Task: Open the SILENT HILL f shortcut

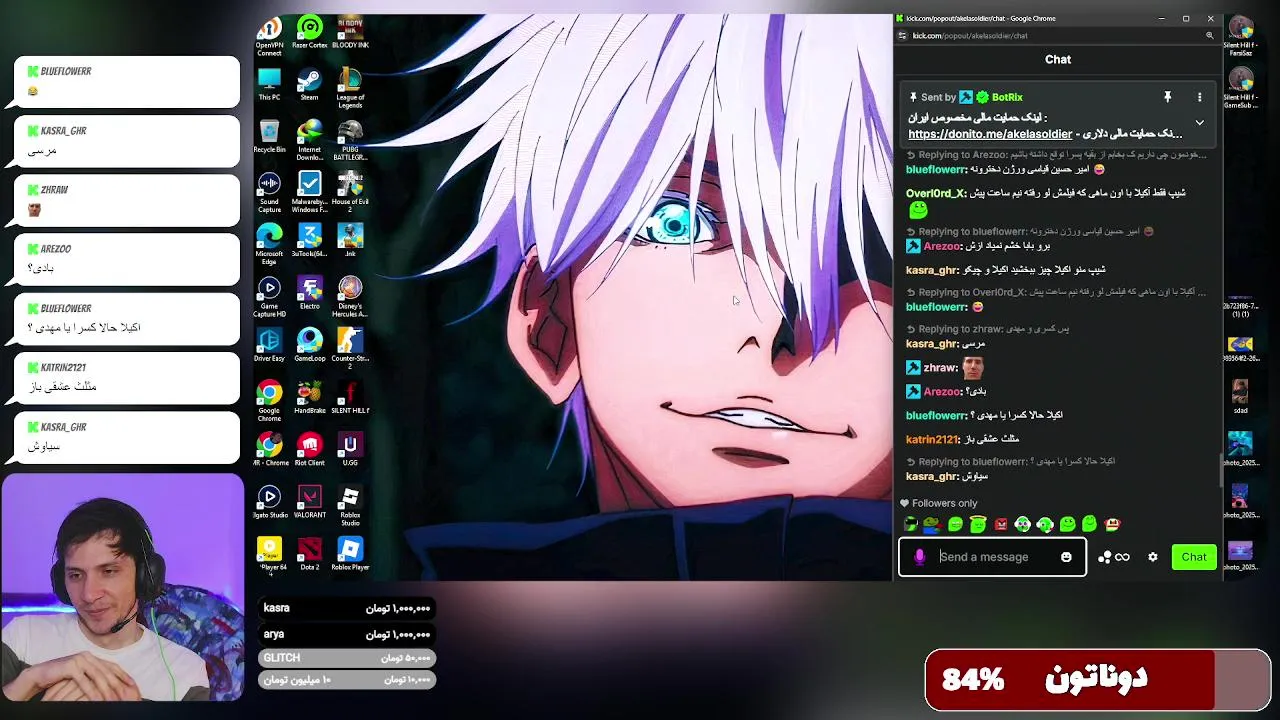Action: [350, 397]
